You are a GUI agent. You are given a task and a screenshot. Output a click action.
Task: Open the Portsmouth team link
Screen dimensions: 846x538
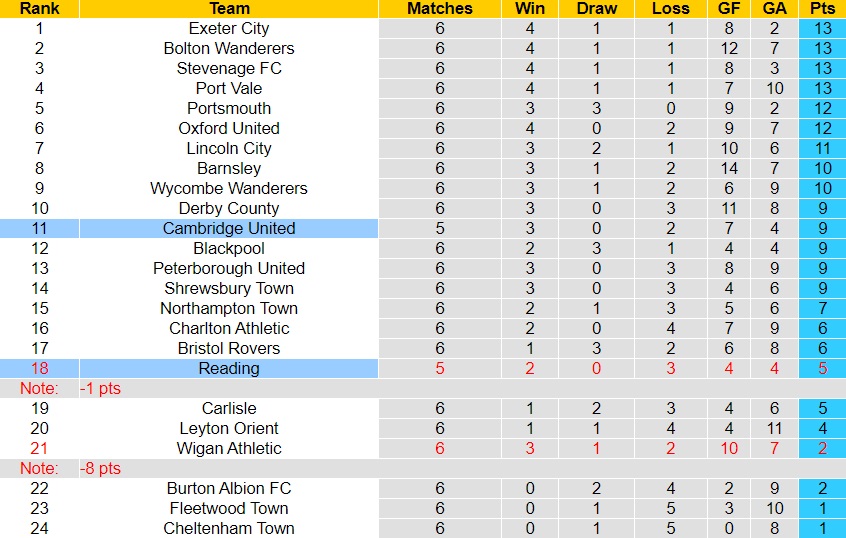(x=229, y=108)
